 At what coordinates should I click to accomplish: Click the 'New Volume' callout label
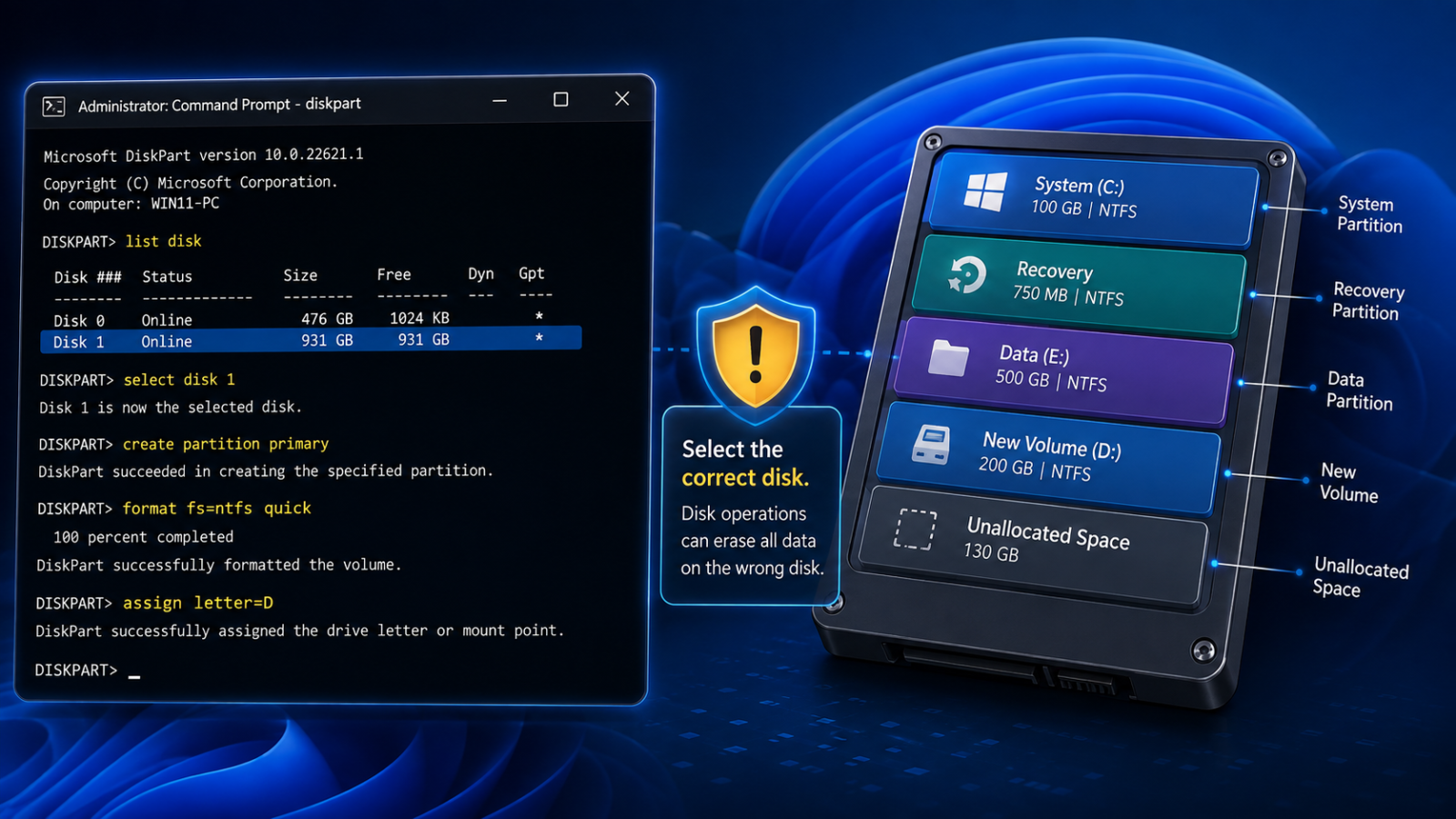pyautogui.click(x=1349, y=482)
